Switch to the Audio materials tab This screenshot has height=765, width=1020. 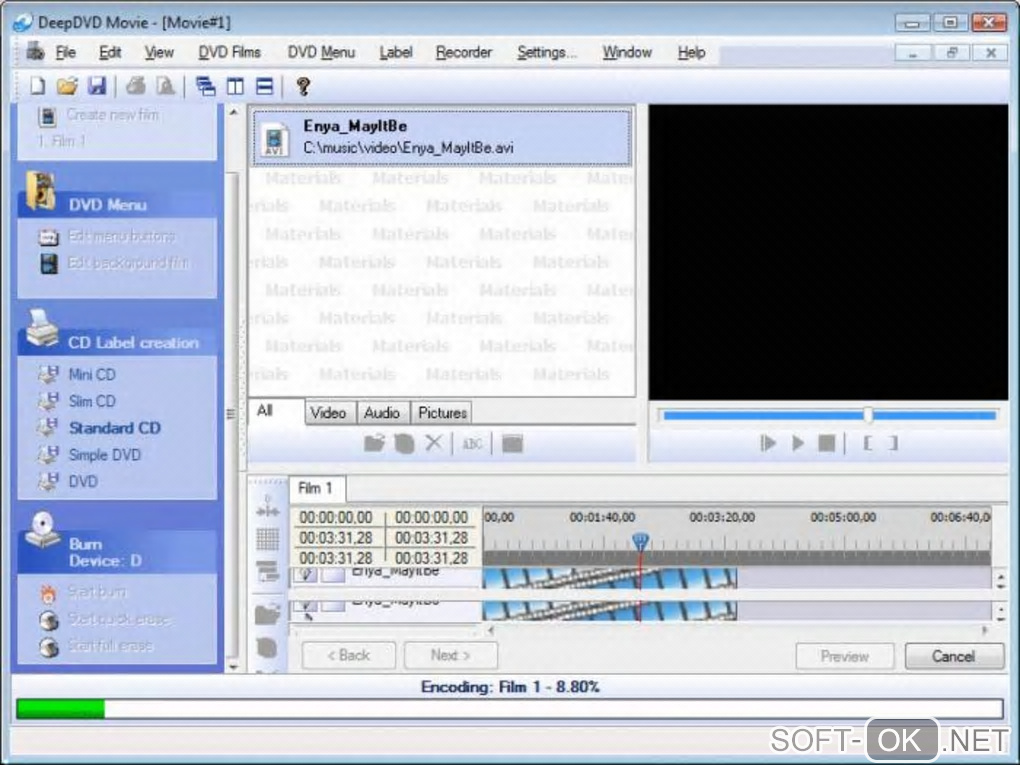pos(382,412)
